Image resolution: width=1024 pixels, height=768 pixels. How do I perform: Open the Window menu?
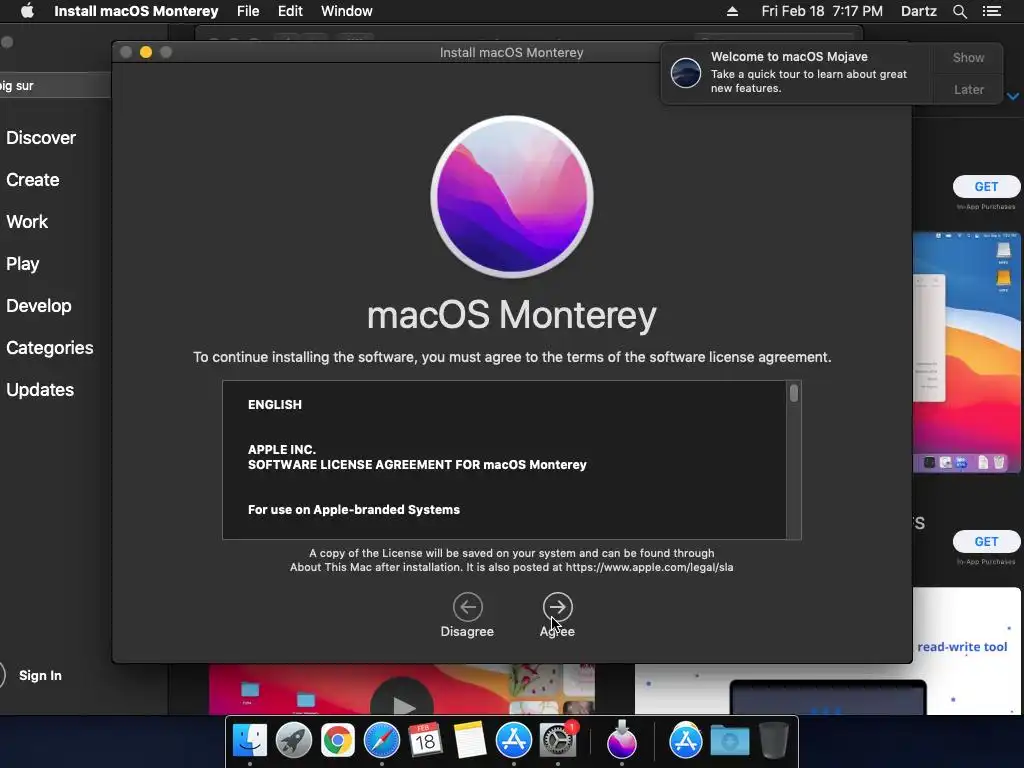click(346, 11)
